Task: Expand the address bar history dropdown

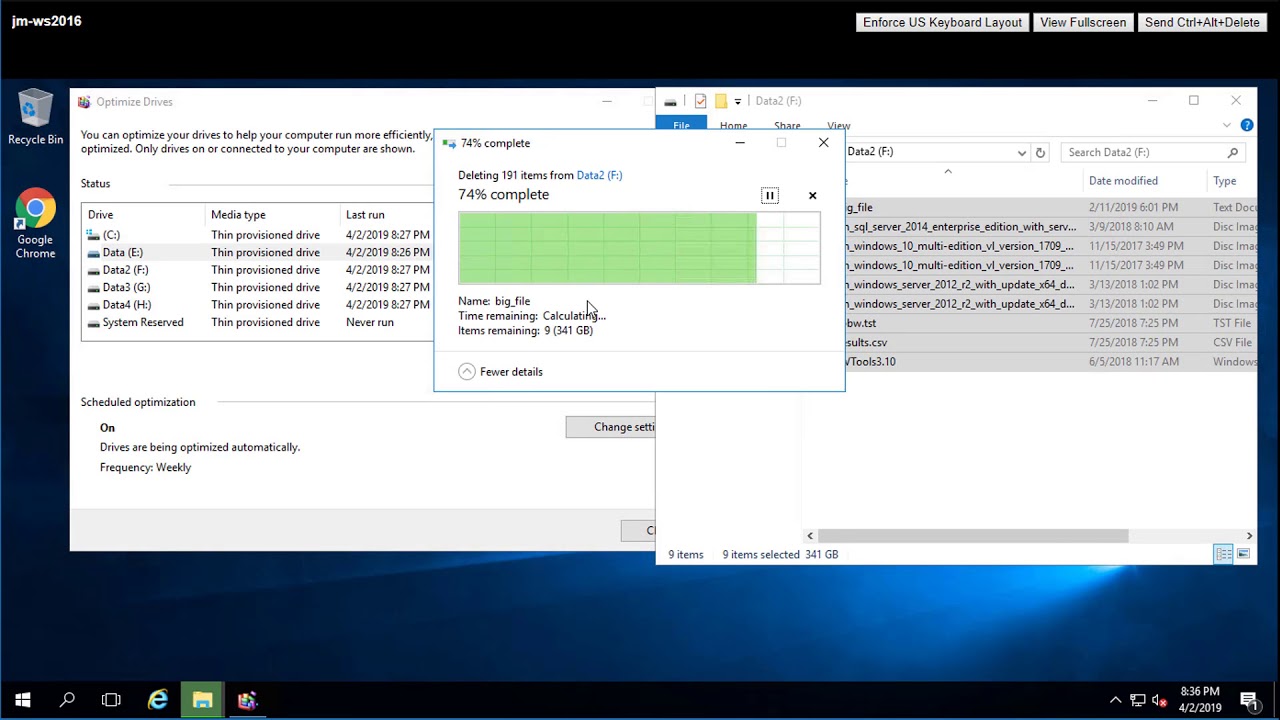Action: (x=1021, y=153)
